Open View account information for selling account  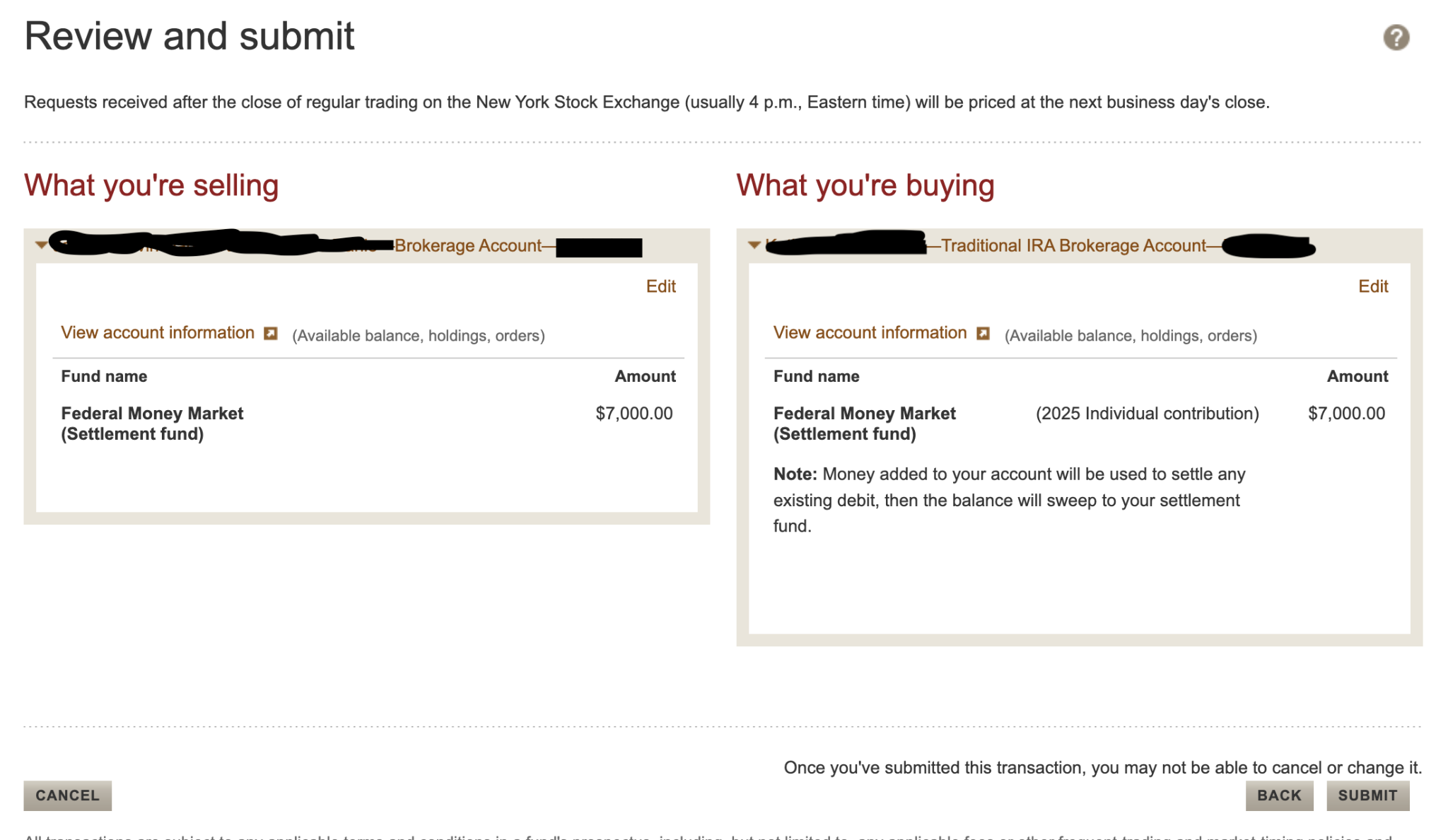(158, 332)
